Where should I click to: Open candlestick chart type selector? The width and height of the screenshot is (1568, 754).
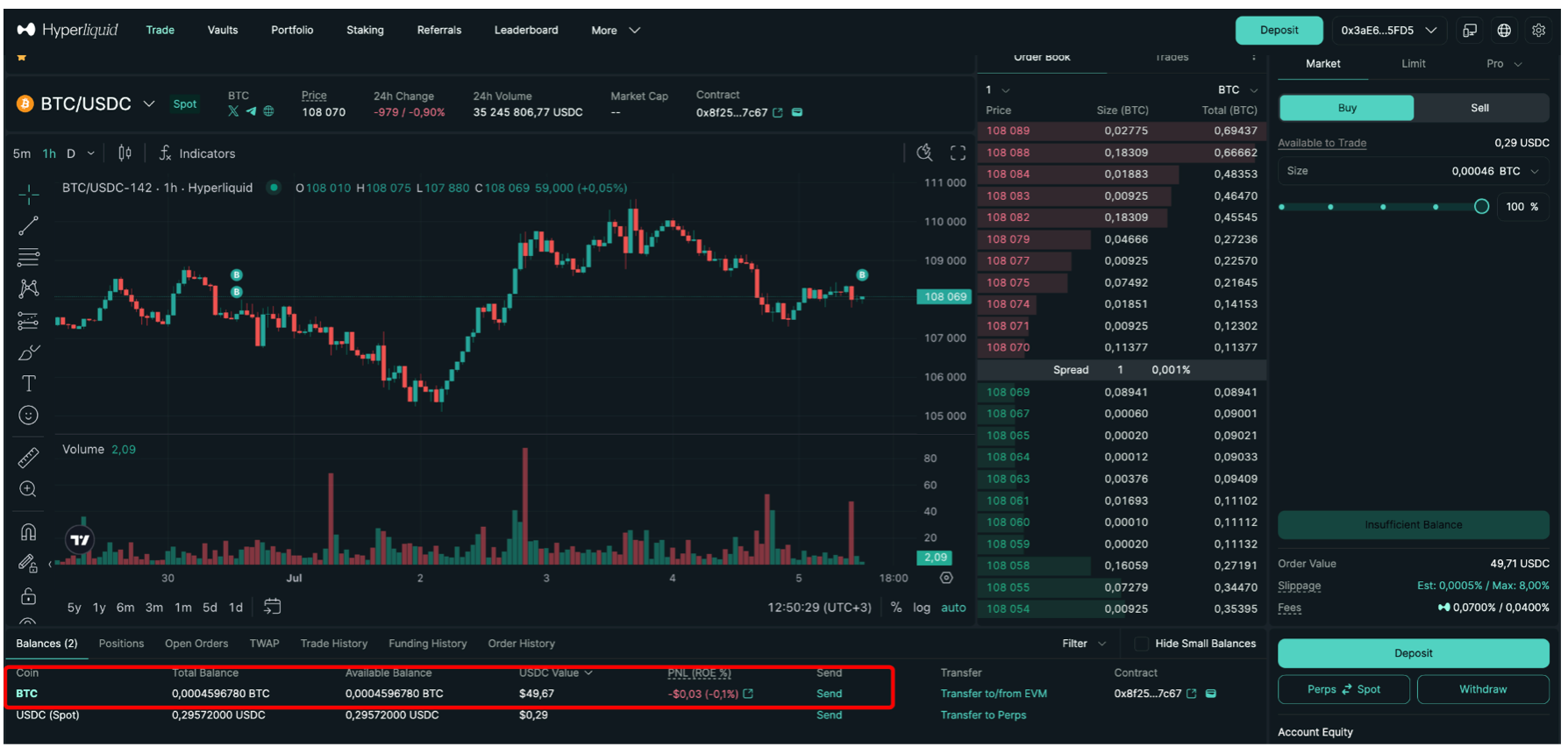125,153
